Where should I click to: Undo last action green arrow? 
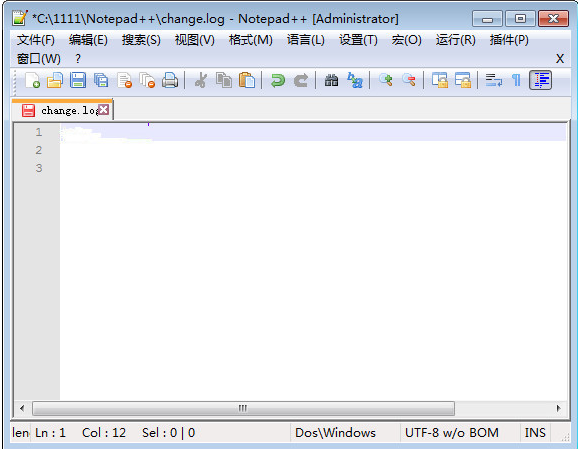[x=278, y=80]
